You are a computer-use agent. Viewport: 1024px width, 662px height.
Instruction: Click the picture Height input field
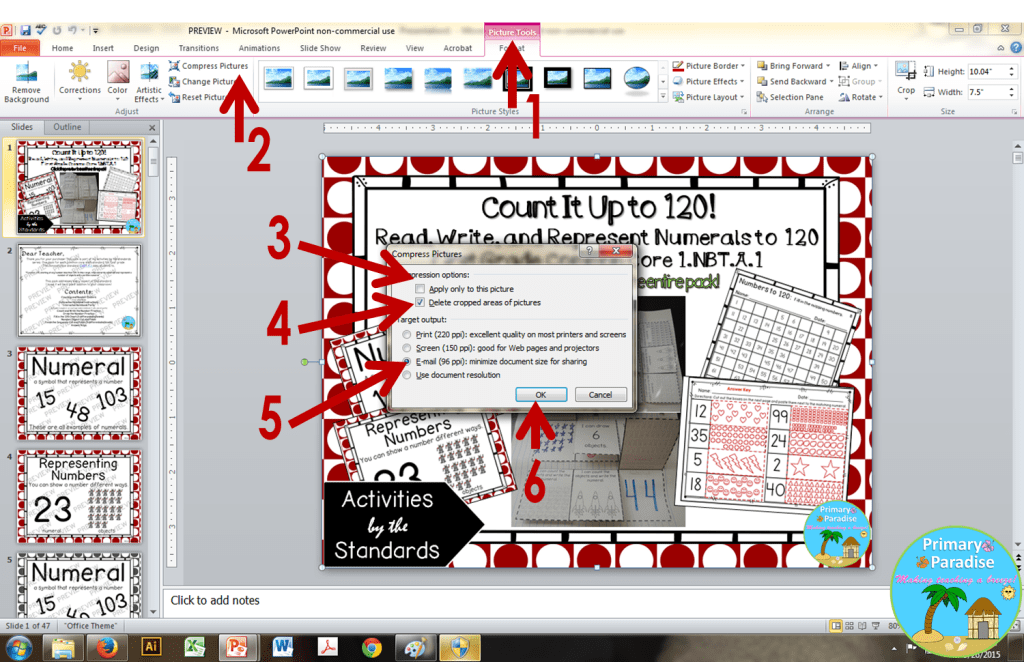[x=987, y=71]
